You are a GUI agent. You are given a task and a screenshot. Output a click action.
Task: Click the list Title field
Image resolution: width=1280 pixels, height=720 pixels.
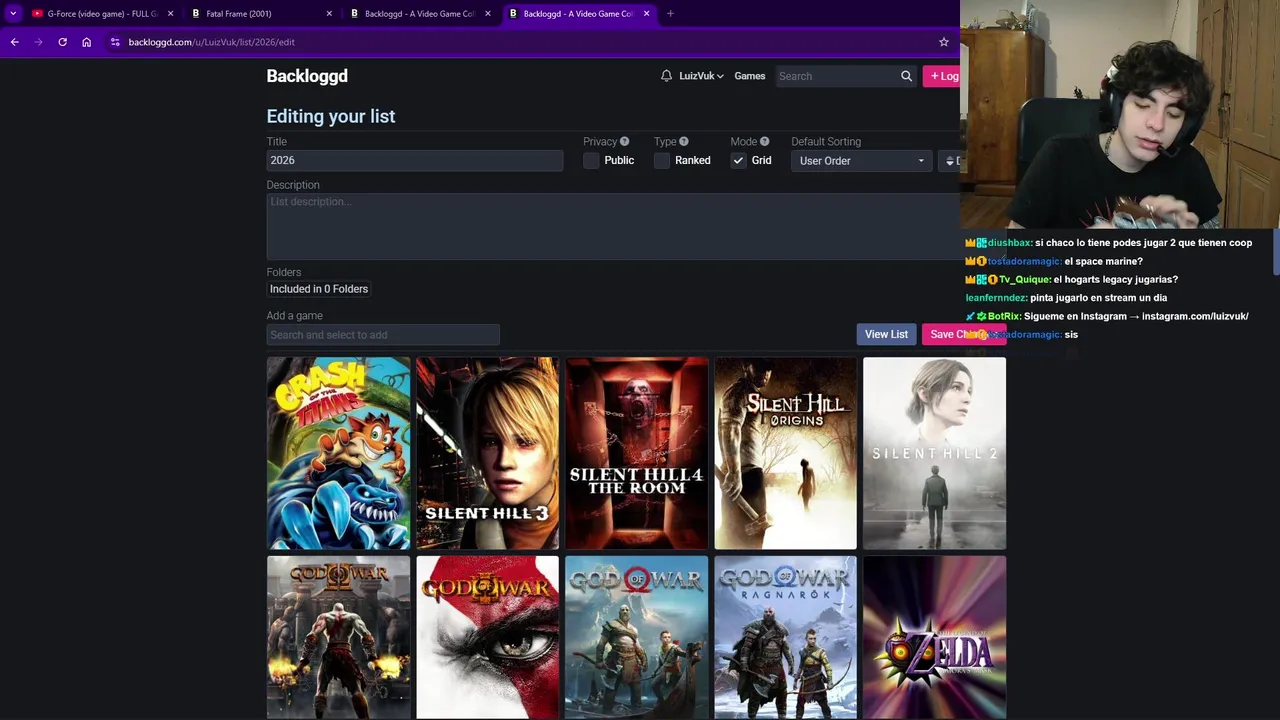click(x=415, y=161)
